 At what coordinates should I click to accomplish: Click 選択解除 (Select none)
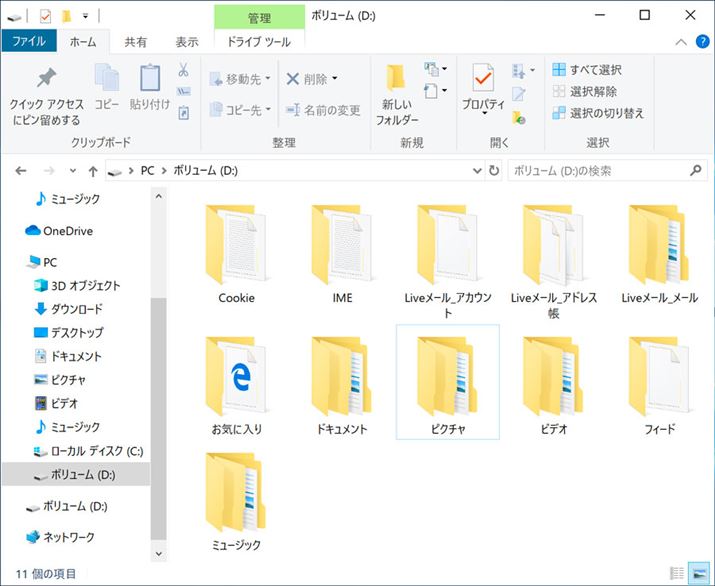coord(584,92)
